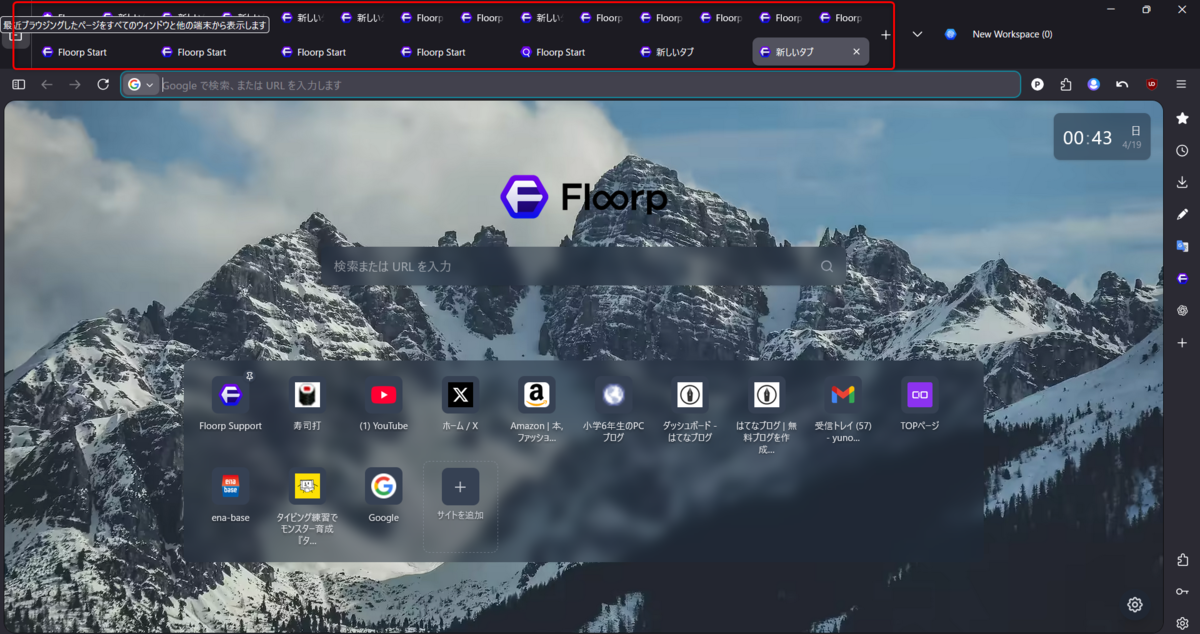This screenshot has height=634, width=1200.
Task: Reload the current page
Action: point(103,85)
